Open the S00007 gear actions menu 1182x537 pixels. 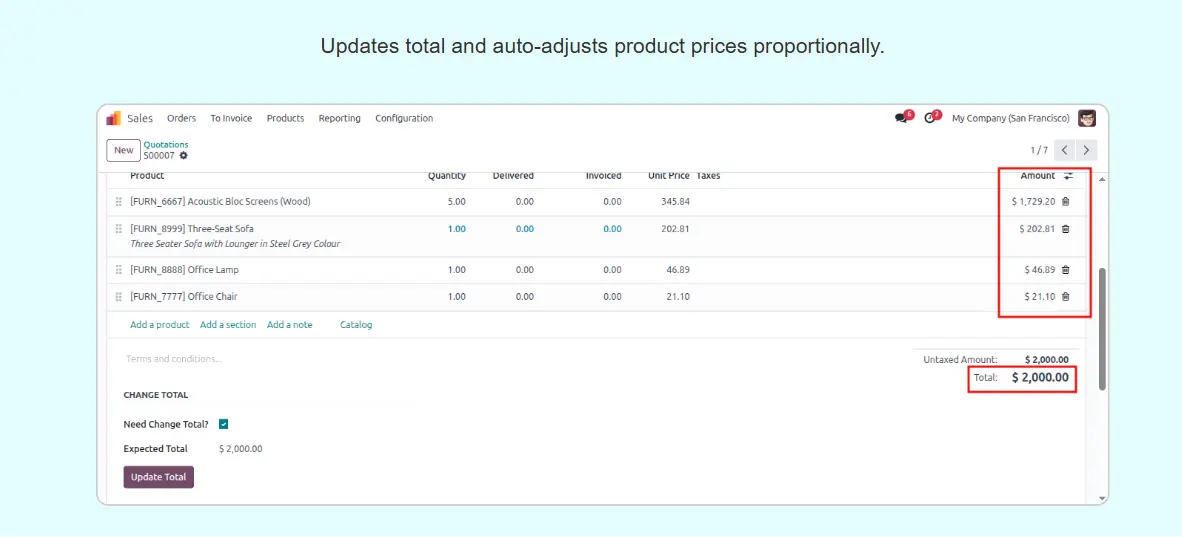[x=183, y=156]
